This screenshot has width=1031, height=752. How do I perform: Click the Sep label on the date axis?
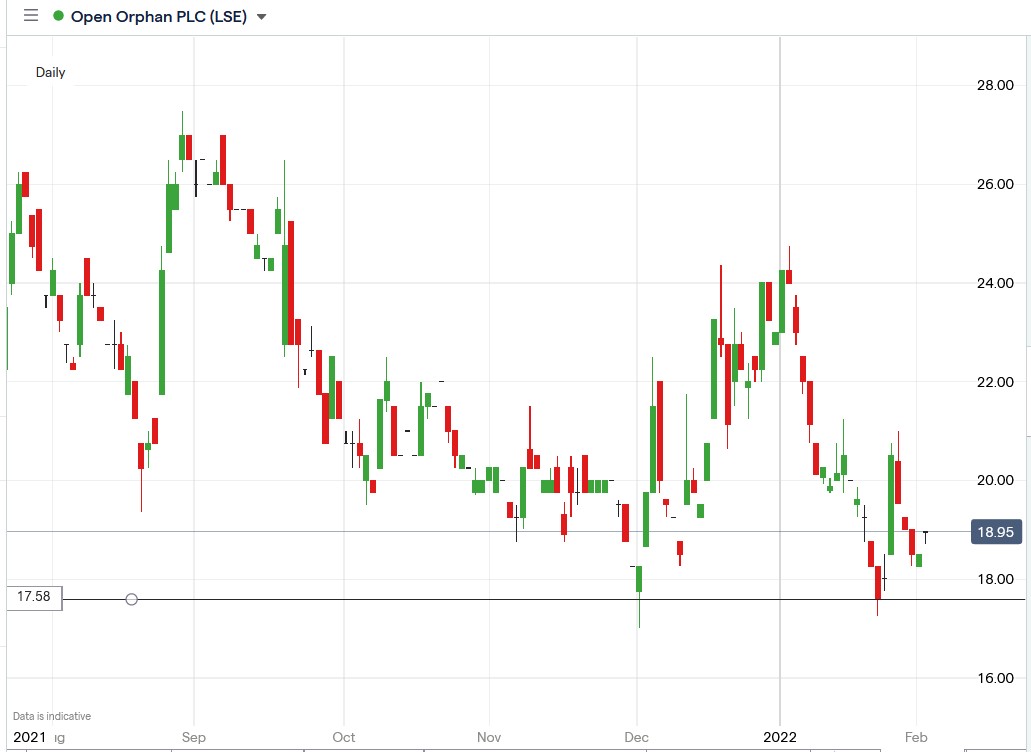(x=193, y=737)
